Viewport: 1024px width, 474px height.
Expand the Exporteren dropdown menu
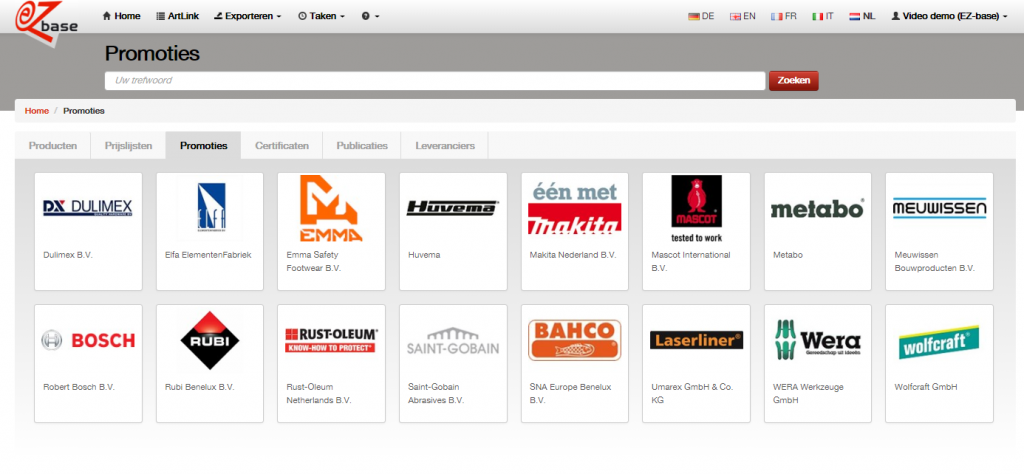tap(248, 16)
